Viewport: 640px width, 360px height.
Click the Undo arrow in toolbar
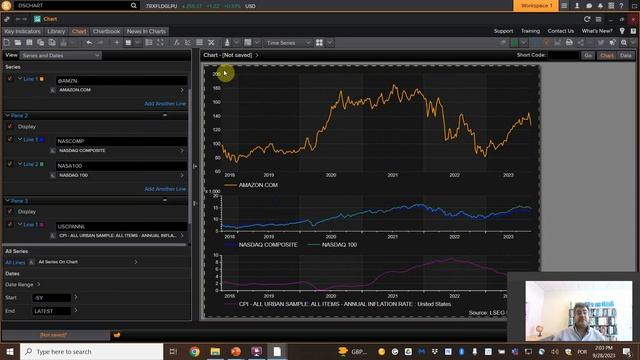tap(89, 42)
